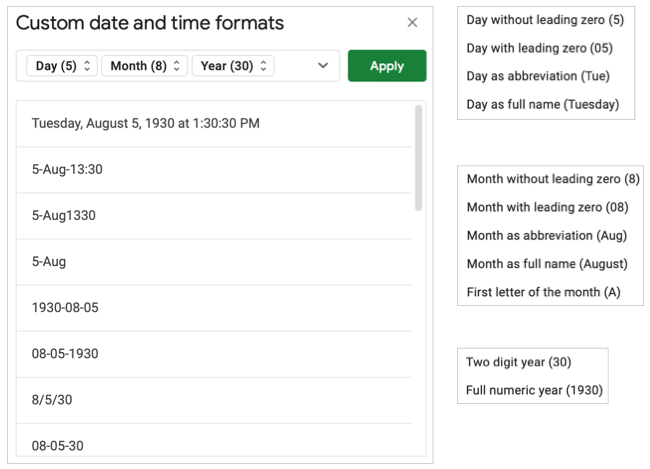Screen dimensions: 650x469
Task: Click the green Apply button
Action: tap(387, 66)
